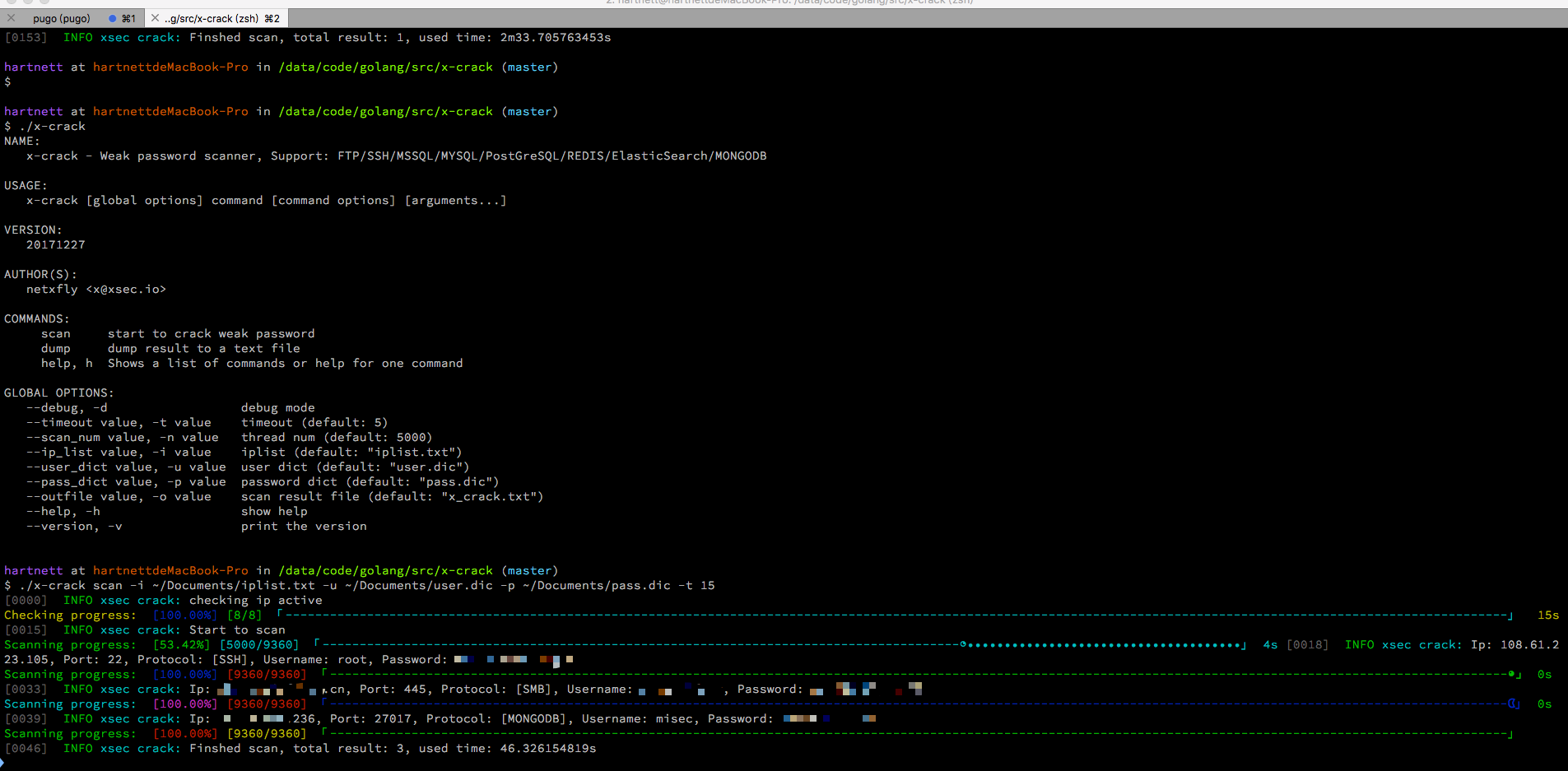1568x771 pixels.
Task: Close the pugo (pugo) tab
Action: pyautogui.click(x=11, y=18)
